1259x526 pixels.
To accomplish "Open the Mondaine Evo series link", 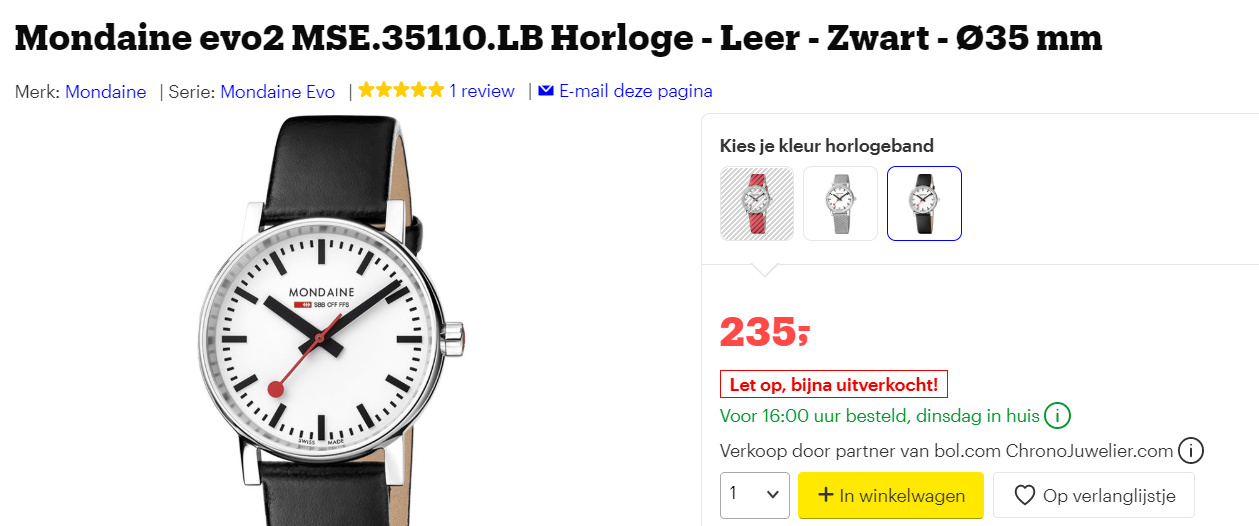I will click(x=277, y=92).
